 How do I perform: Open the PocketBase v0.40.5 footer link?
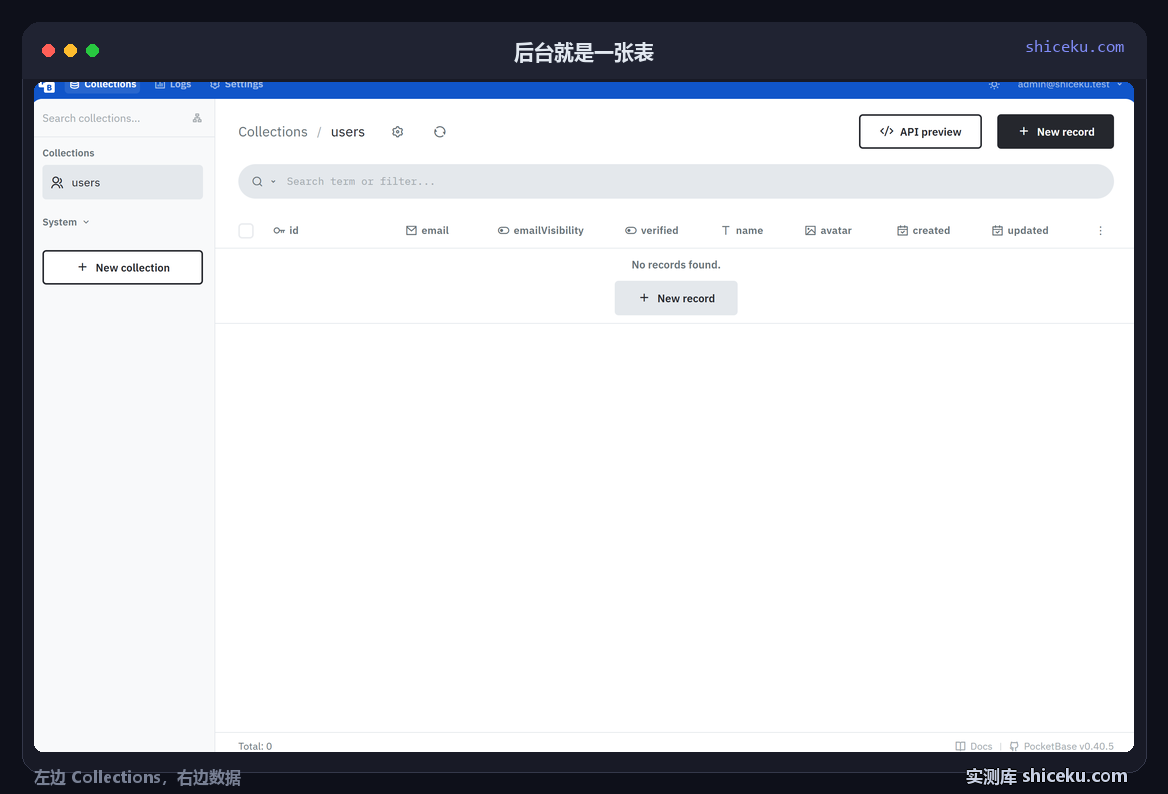point(1061,746)
